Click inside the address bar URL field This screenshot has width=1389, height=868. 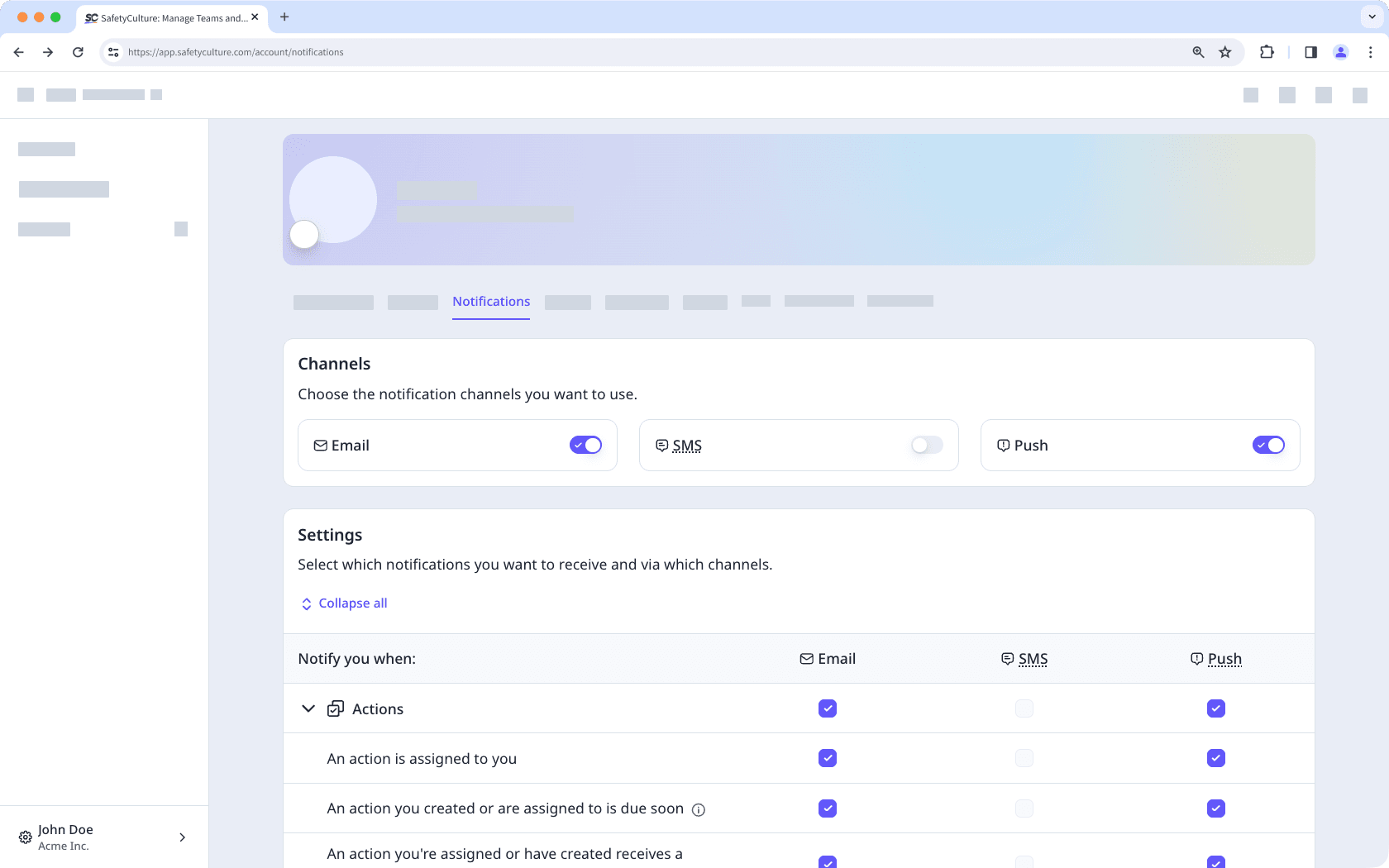click(x=235, y=51)
